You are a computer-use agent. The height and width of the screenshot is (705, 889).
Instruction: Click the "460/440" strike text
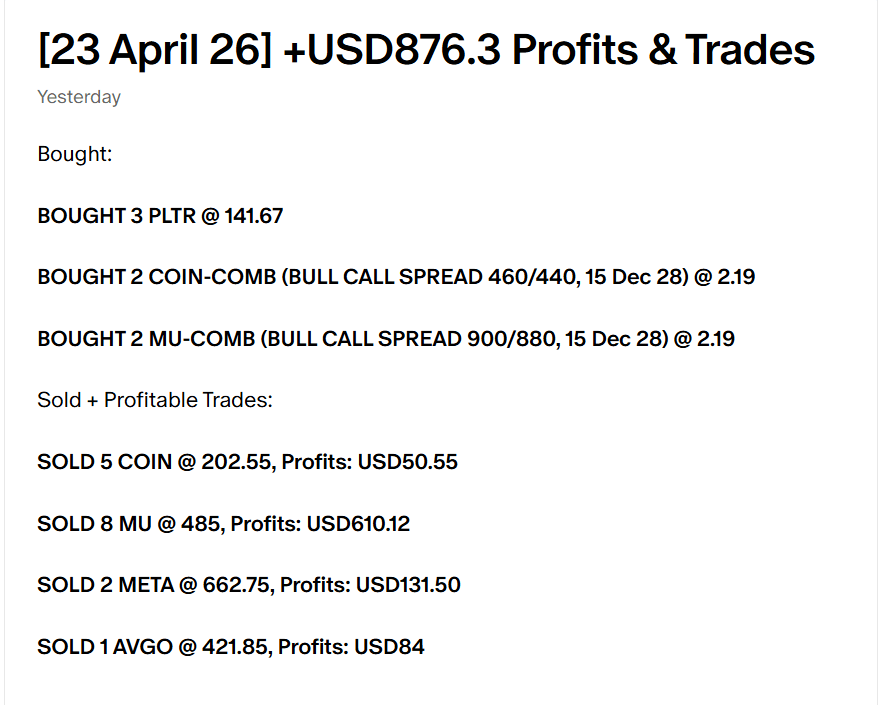coord(506,277)
